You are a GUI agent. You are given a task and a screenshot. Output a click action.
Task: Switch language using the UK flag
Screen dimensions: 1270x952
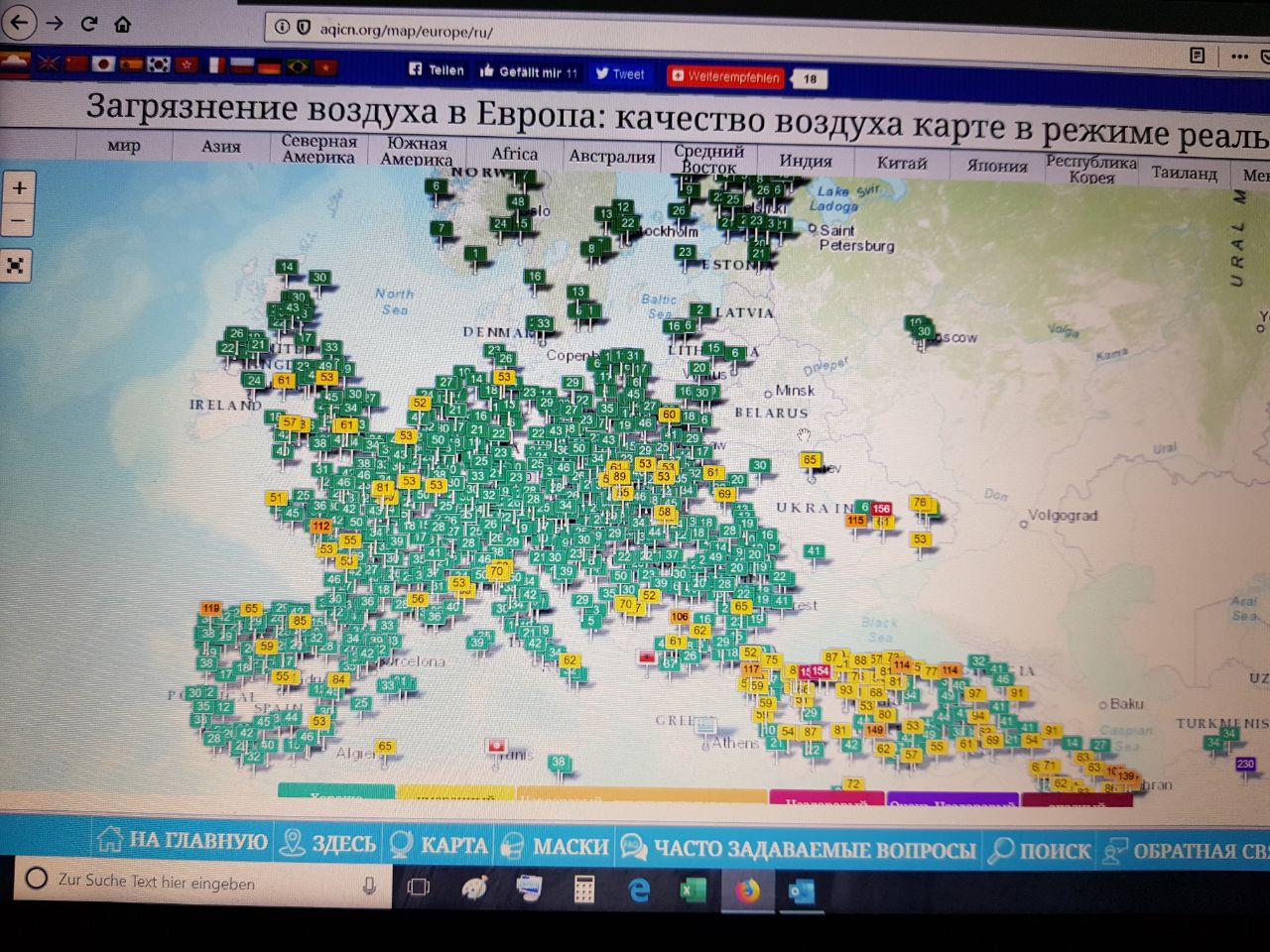[48, 62]
